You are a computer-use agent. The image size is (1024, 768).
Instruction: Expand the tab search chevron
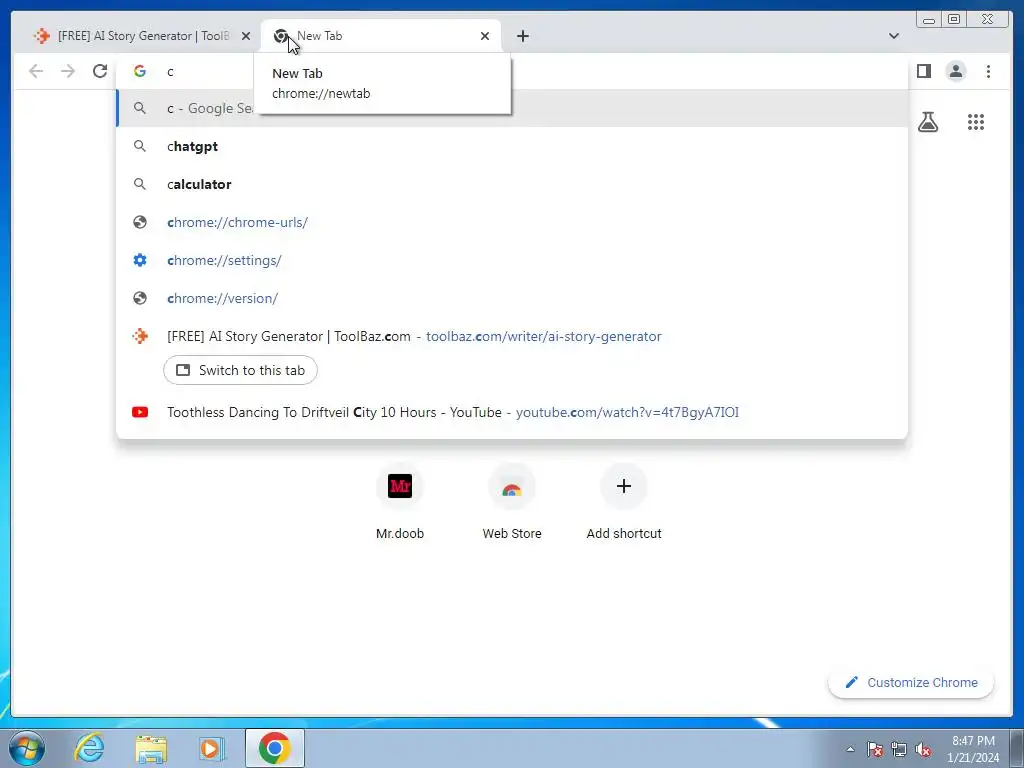(x=893, y=36)
